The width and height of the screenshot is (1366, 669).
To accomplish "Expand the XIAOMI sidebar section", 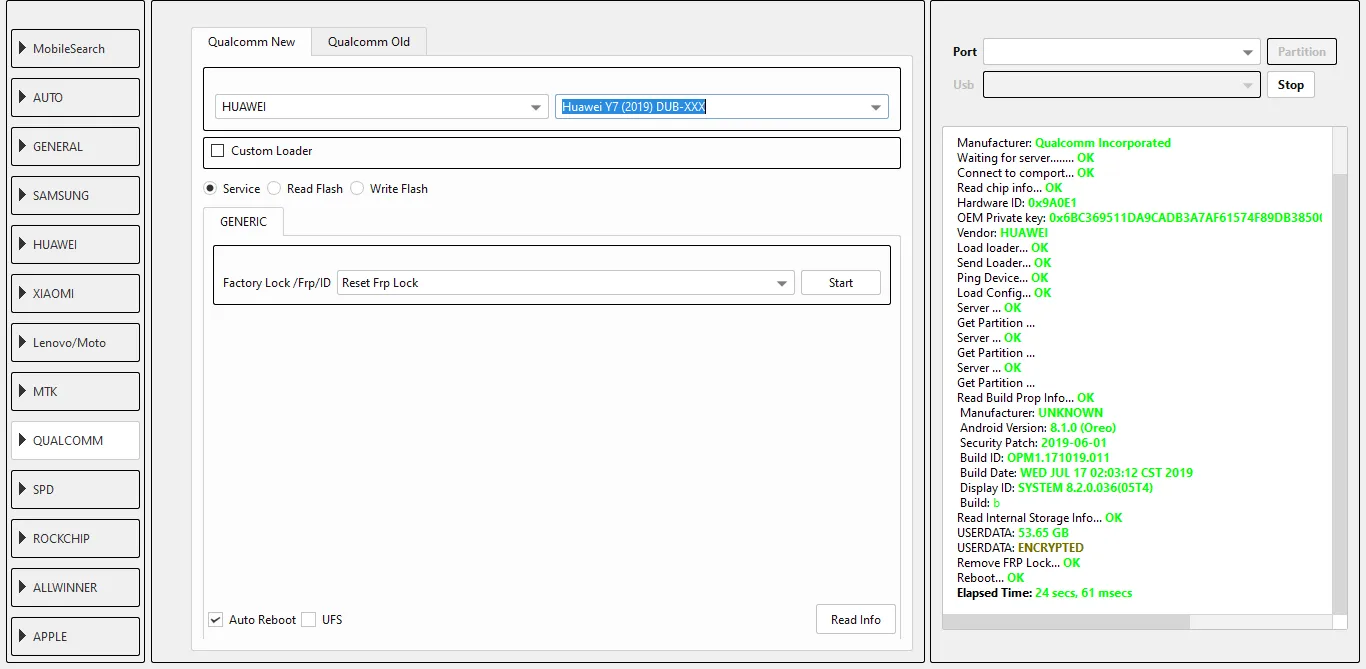I will pos(75,294).
